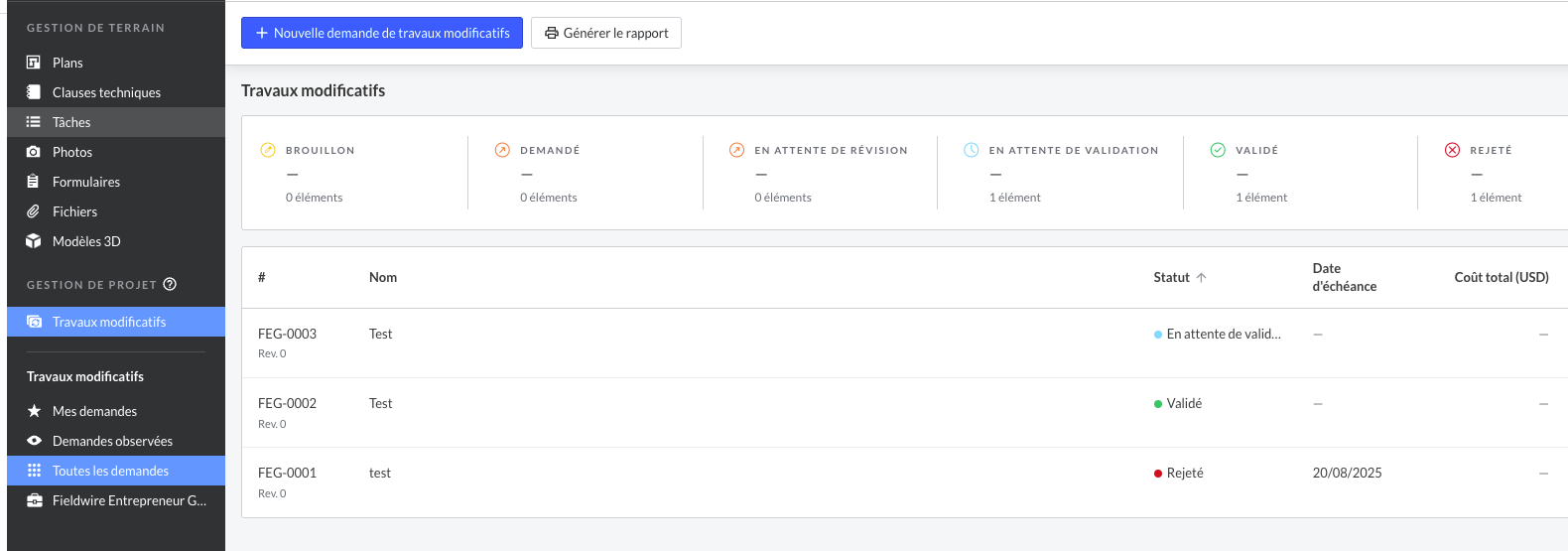The image size is (1568, 551).
Task: Open Fieldwire Entrepreneur G... sidebar item
Action: click(129, 500)
